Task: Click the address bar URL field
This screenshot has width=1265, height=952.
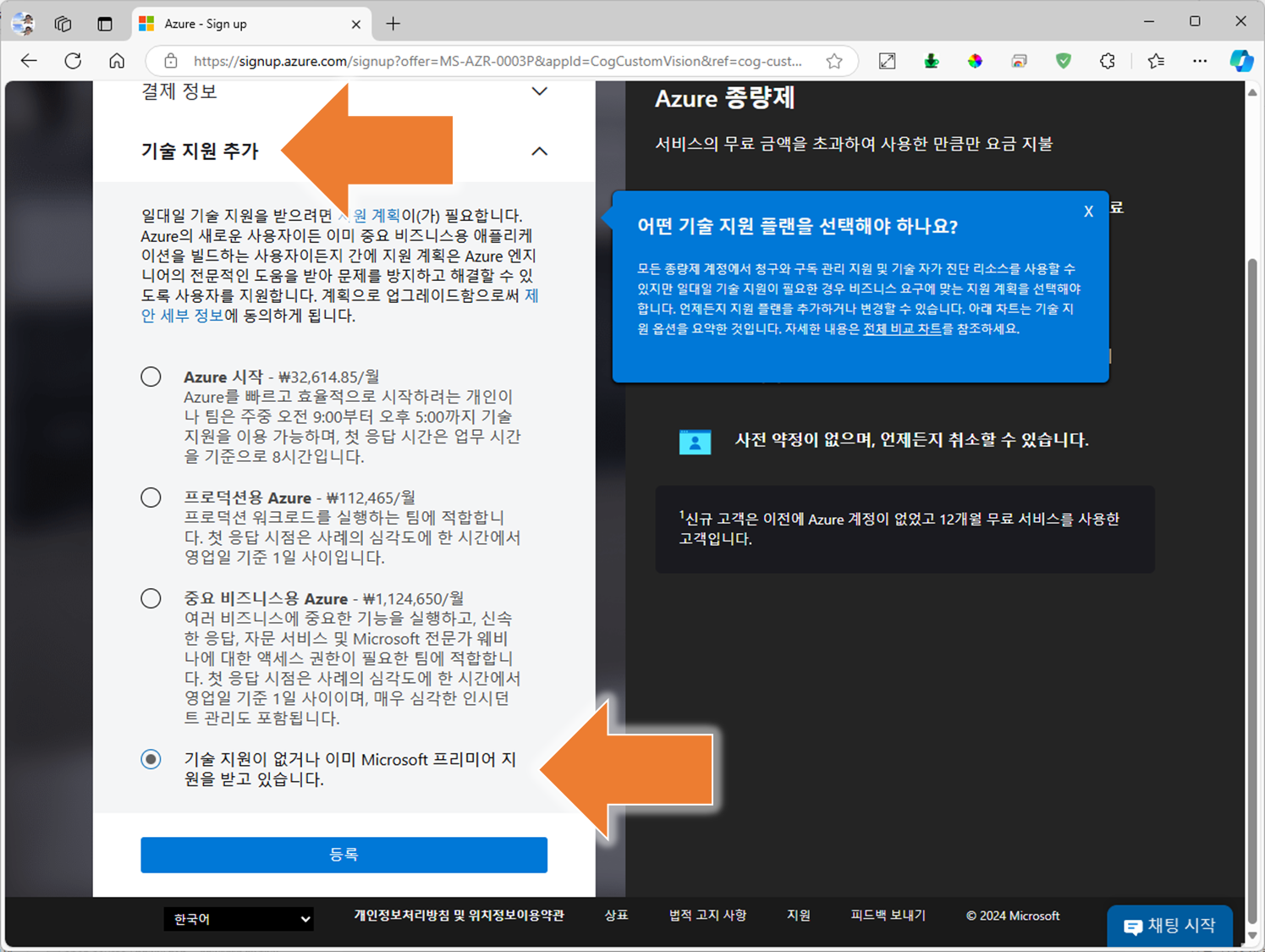Action: click(498, 61)
